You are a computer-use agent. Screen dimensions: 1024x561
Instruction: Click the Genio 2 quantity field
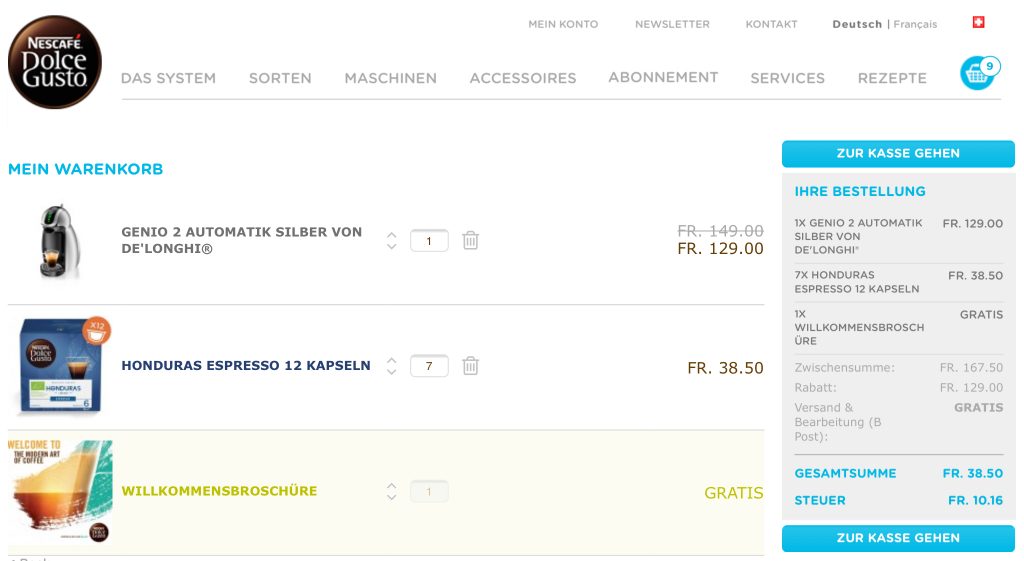(429, 241)
